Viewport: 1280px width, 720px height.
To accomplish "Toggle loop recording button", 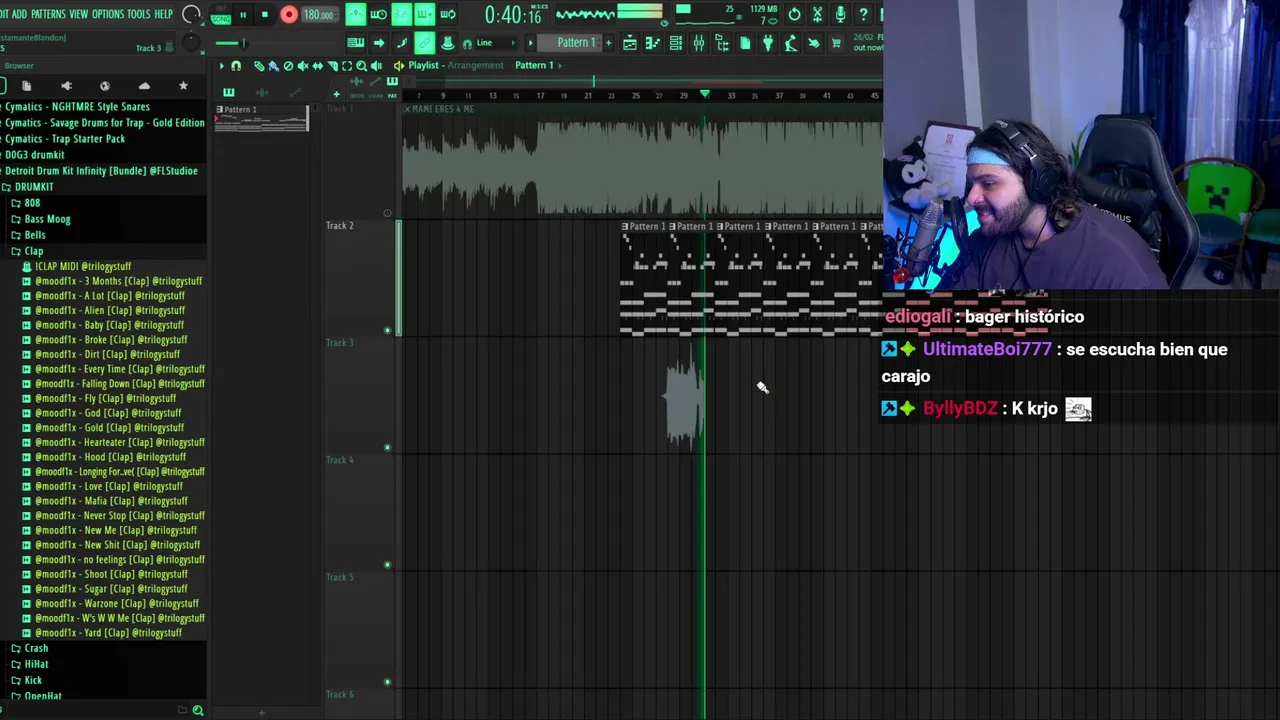I will click(448, 14).
